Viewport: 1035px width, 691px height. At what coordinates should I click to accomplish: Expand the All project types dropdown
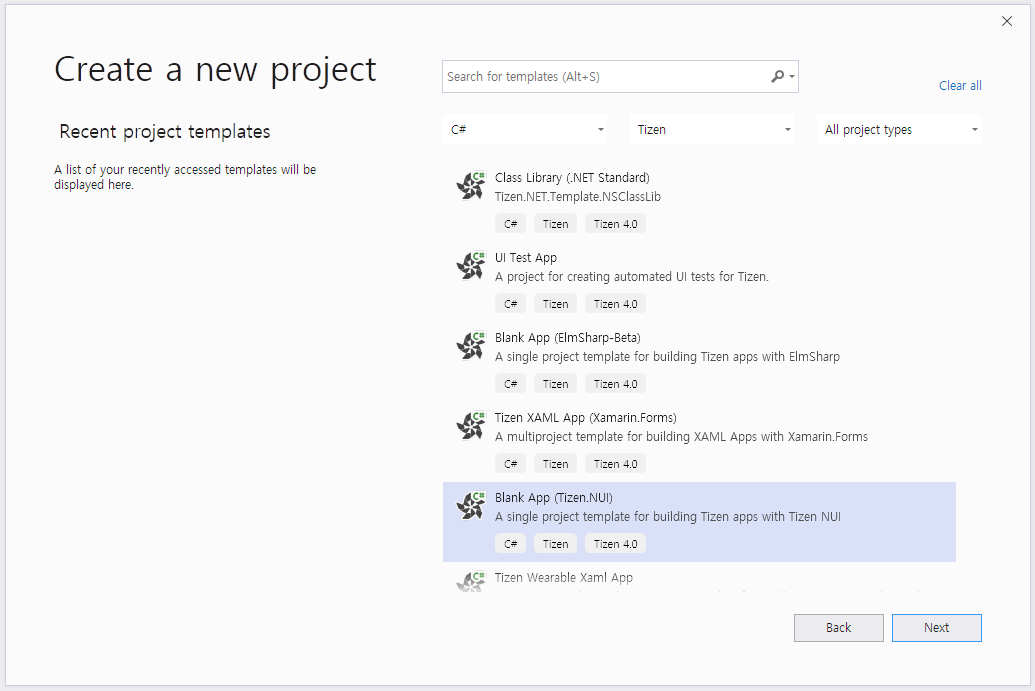tap(899, 130)
